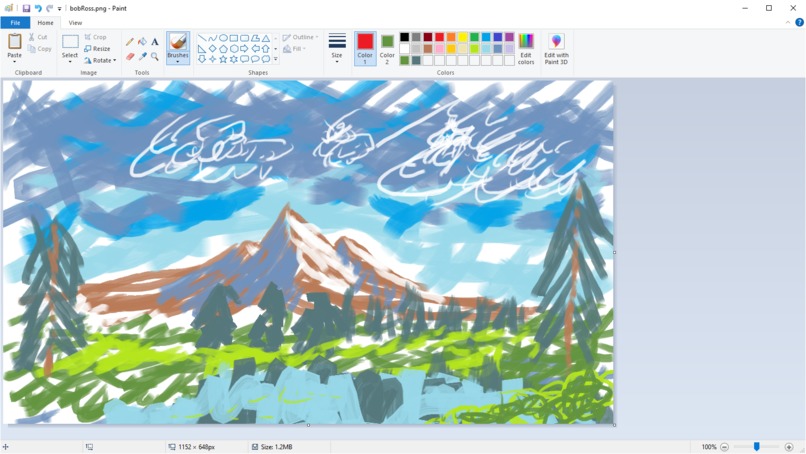The image size is (806, 454).
Task: Choose the Text tool
Action: click(x=155, y=42)
